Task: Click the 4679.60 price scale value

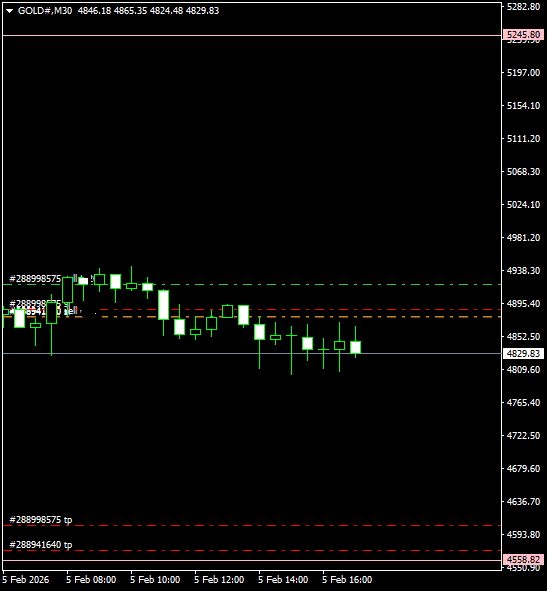Action: (523, 469)
